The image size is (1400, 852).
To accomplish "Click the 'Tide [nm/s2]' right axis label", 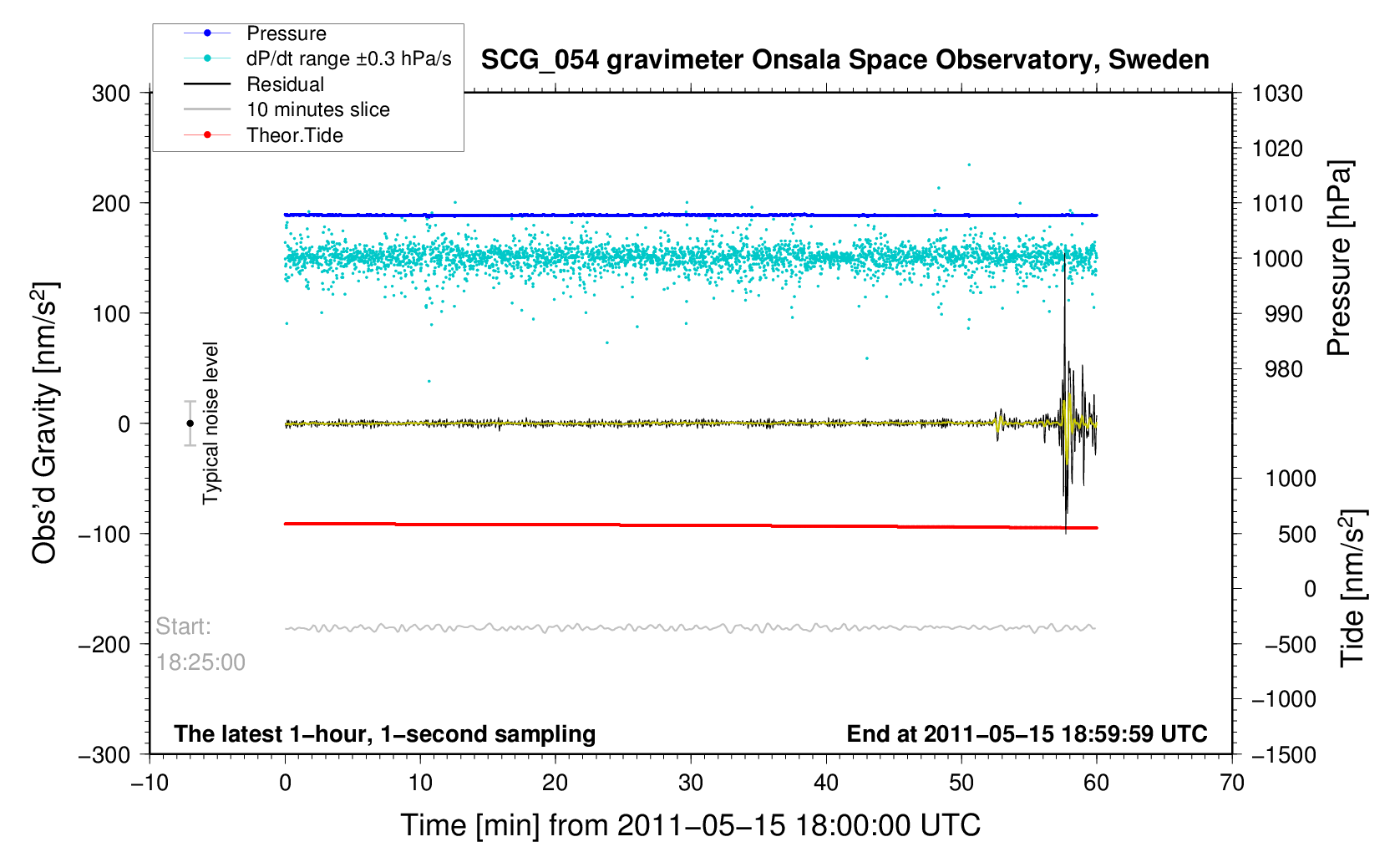I will coord(1352,588).
